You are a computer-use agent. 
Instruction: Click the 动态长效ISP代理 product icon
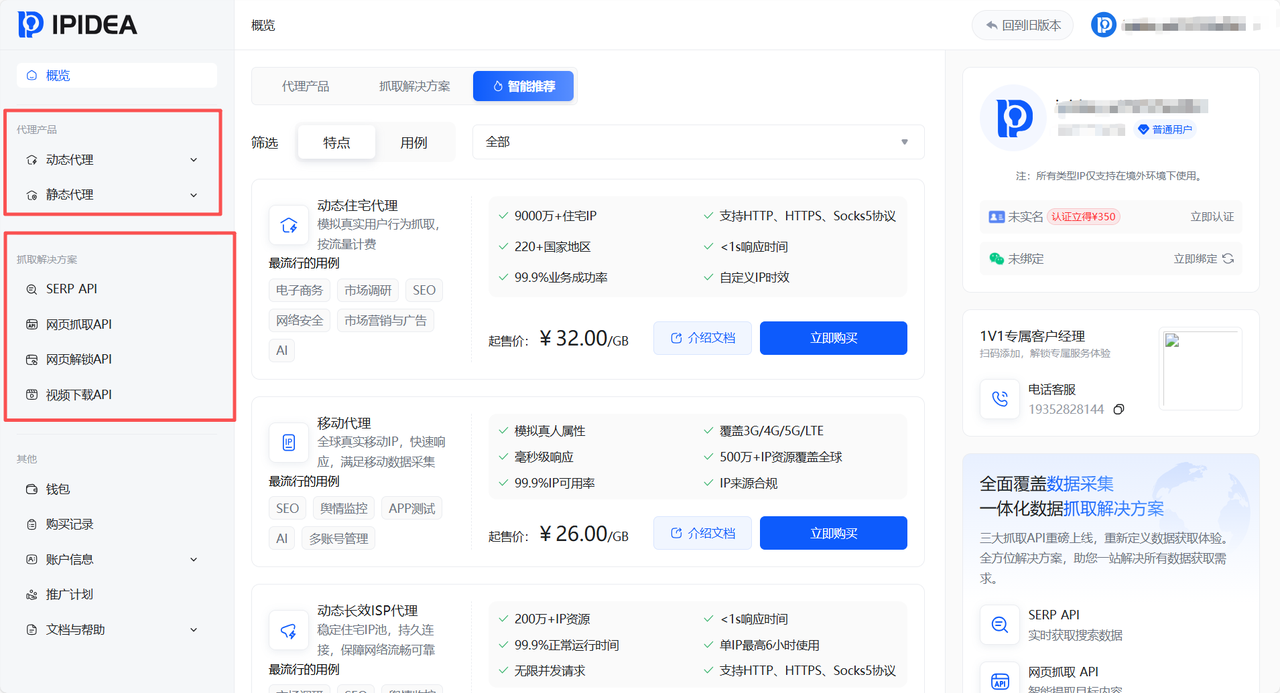click(x=289, y=630)
